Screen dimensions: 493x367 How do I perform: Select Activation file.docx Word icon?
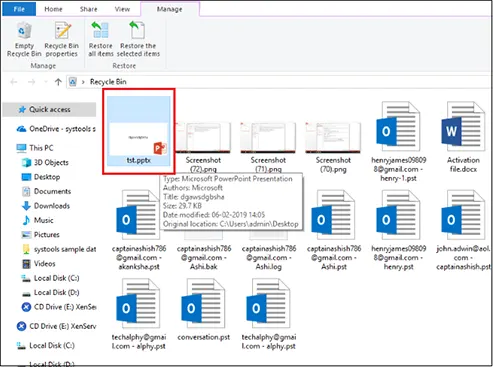(x=463, y=127)
